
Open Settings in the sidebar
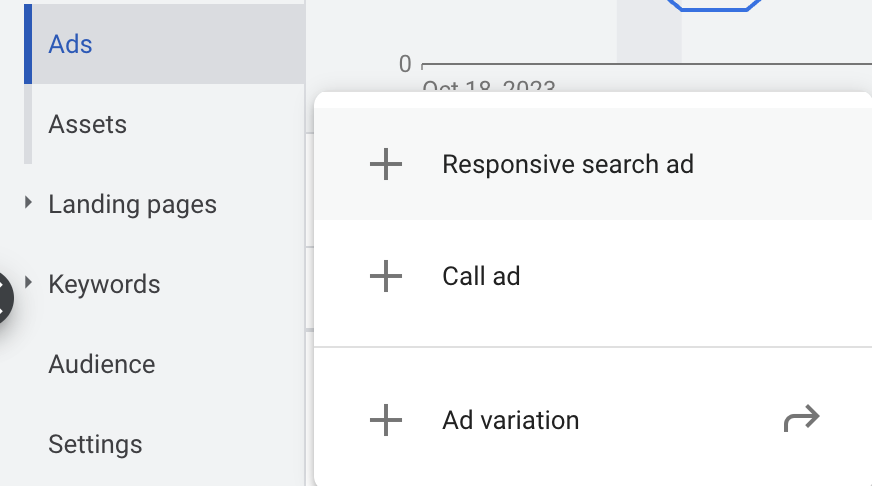click(96, 444)
